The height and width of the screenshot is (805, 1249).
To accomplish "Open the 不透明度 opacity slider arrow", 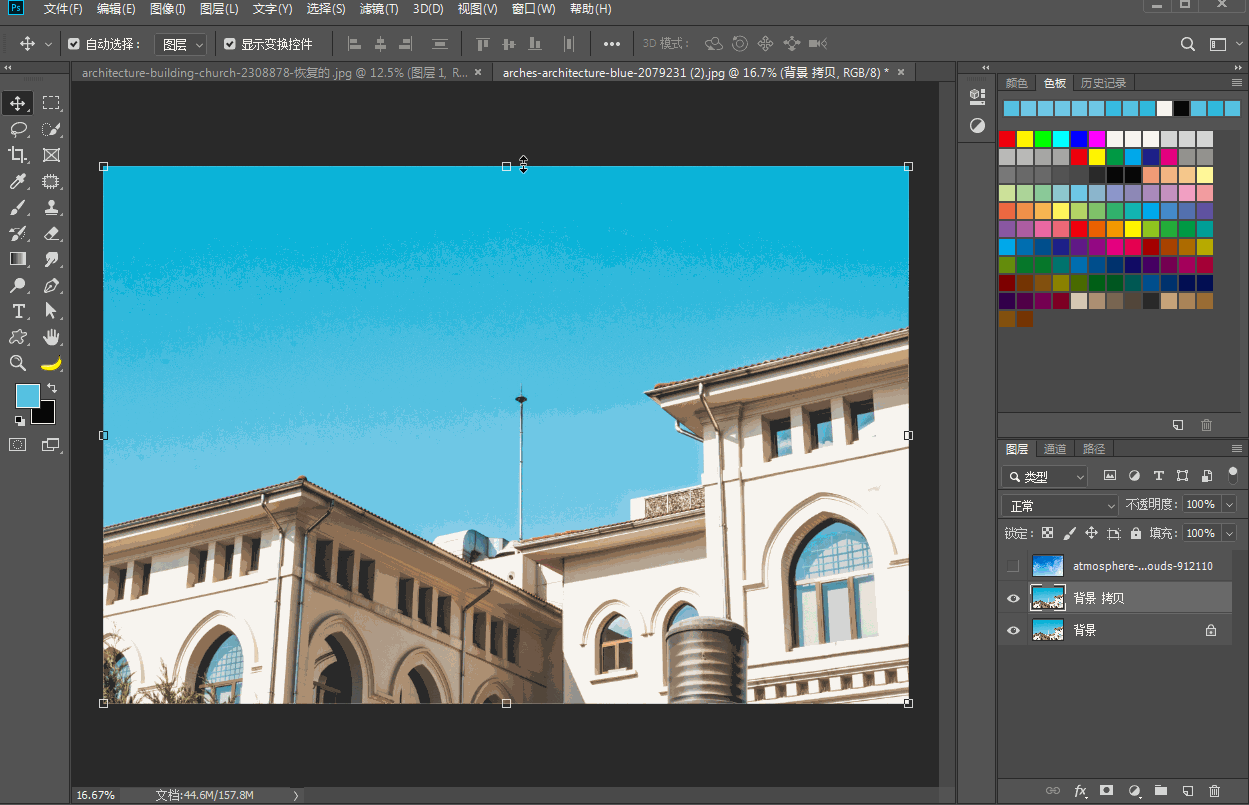I will tap(1230, 505).
